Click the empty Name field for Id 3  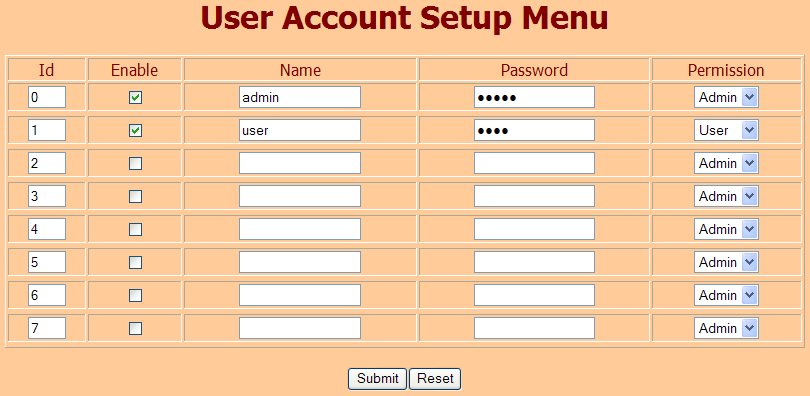pos(300,196)
